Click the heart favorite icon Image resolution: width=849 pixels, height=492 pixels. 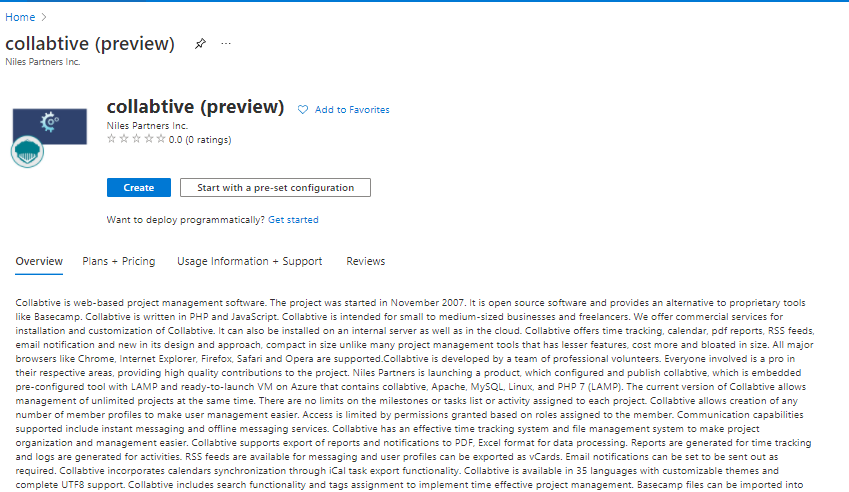(x=303, y=110)
